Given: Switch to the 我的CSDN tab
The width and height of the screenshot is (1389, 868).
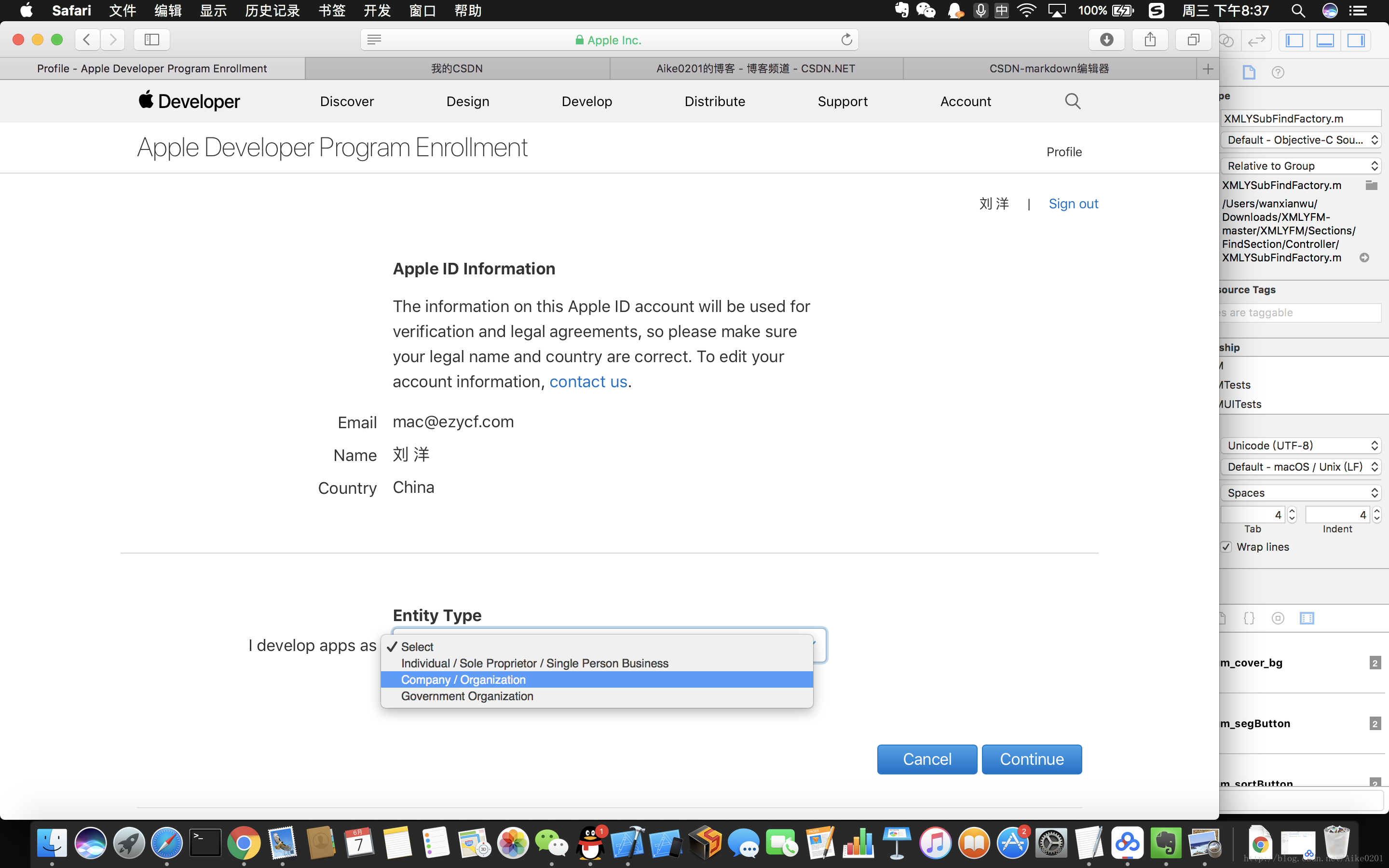Looking at the screenshot, I should 457,69.
